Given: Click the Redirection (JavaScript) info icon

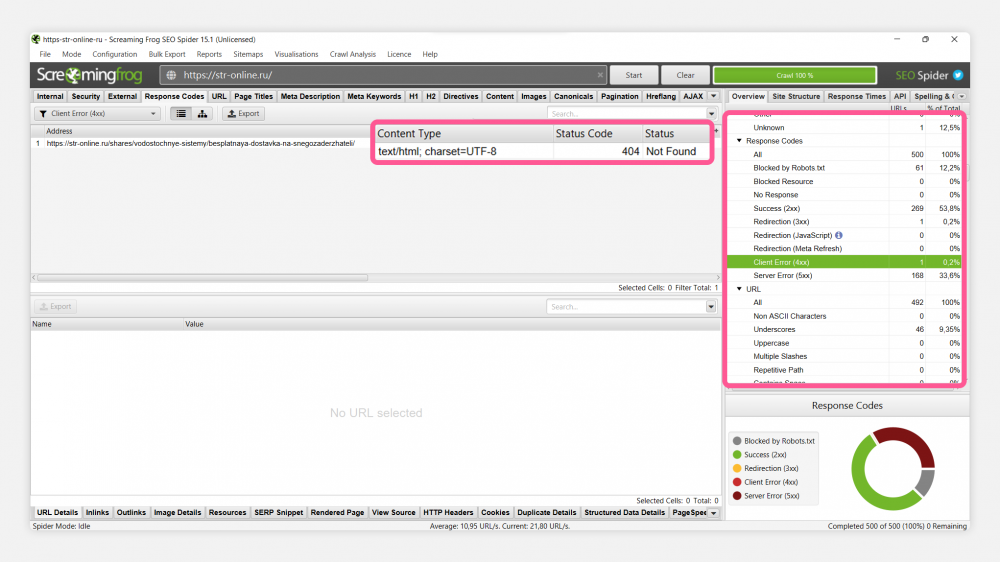Looking at the screenshot, I should tap(839, 235).
